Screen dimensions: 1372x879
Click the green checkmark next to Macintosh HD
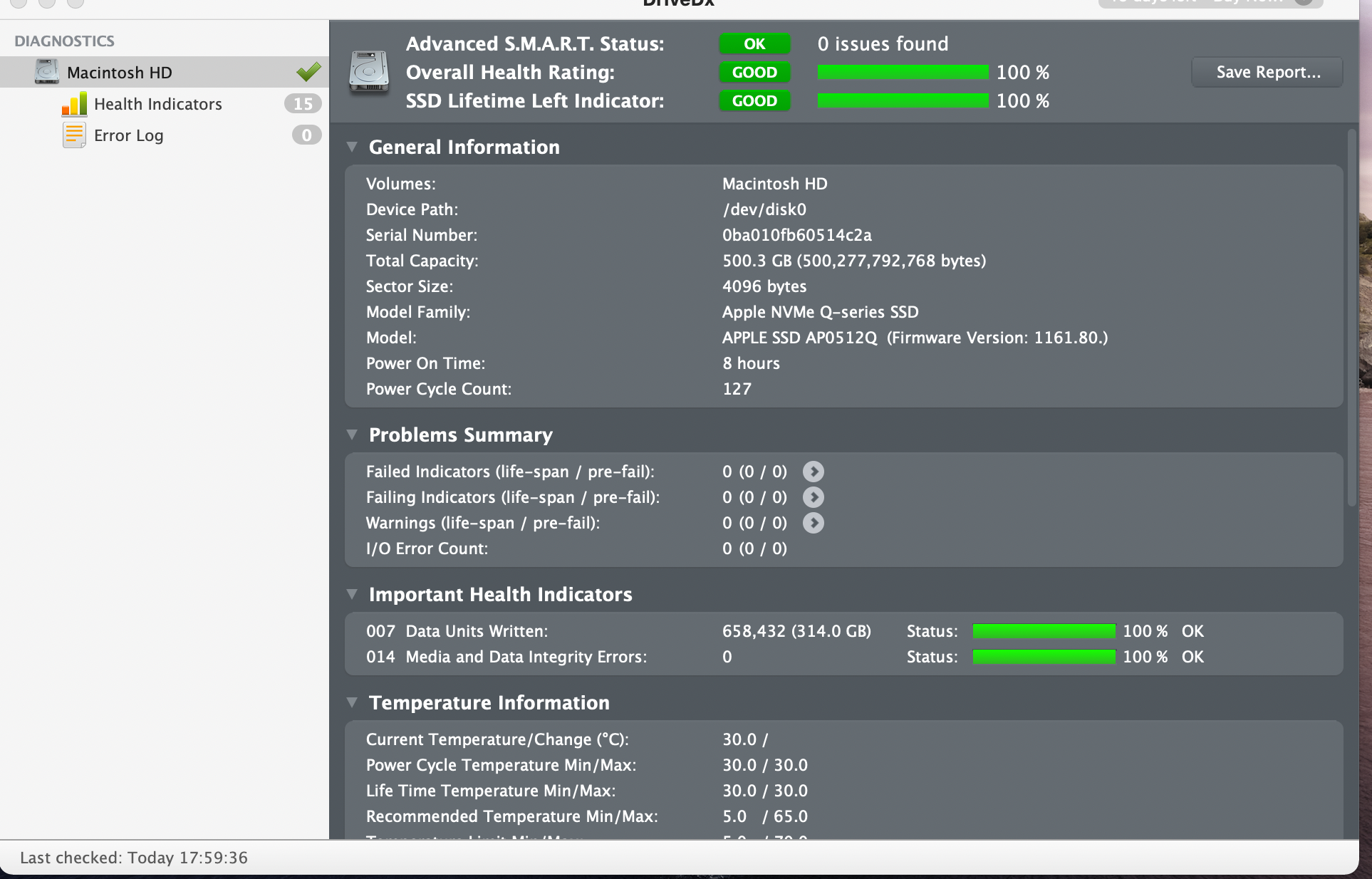(308, 72)
